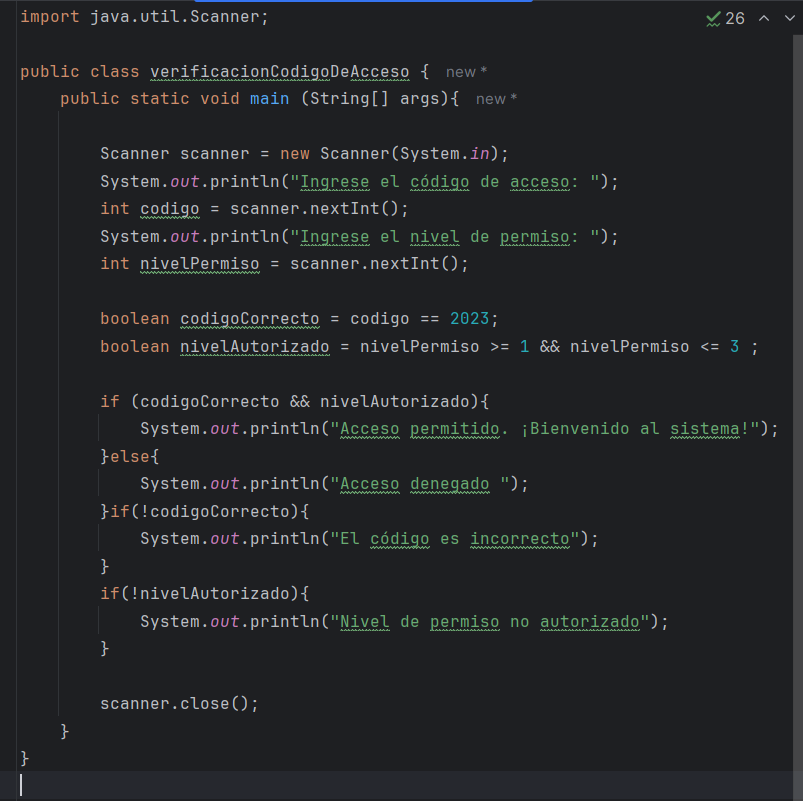Click class name verificacionCodigoDeAcceso
The image size is (803, 801).
pos(280,72)
